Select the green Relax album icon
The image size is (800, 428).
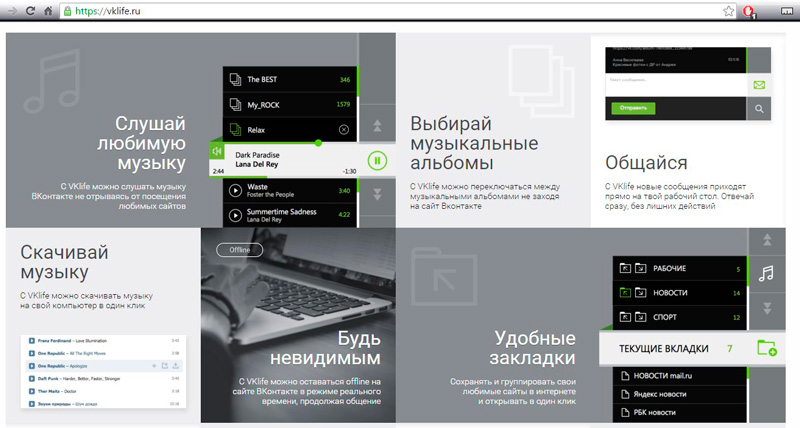(x=235, y=130)
